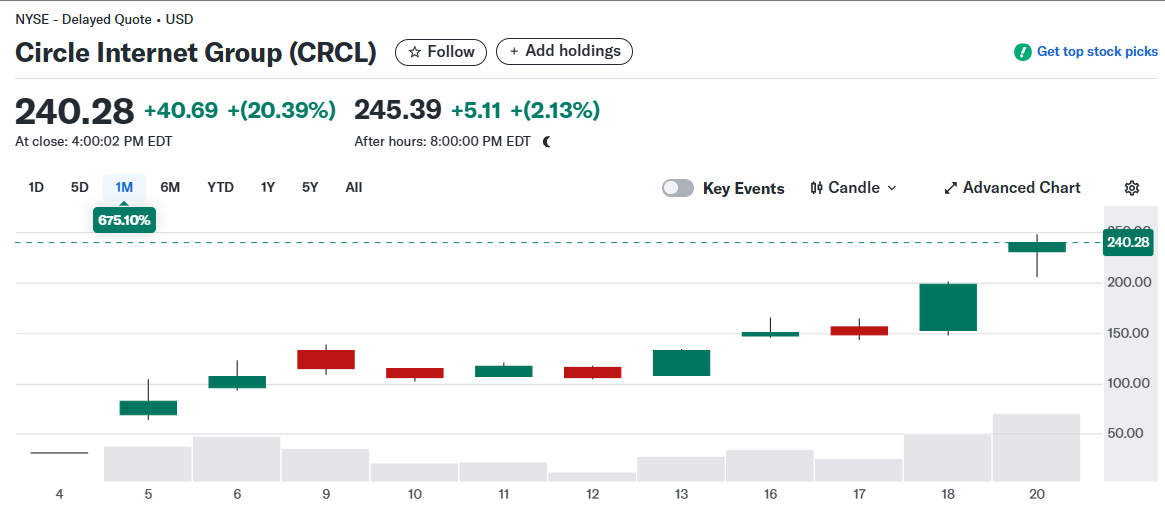The width and height of the screenshot is (1165, 508).
Task: Expand the Candle chart type dropdown
Action: tap(892, 188)
